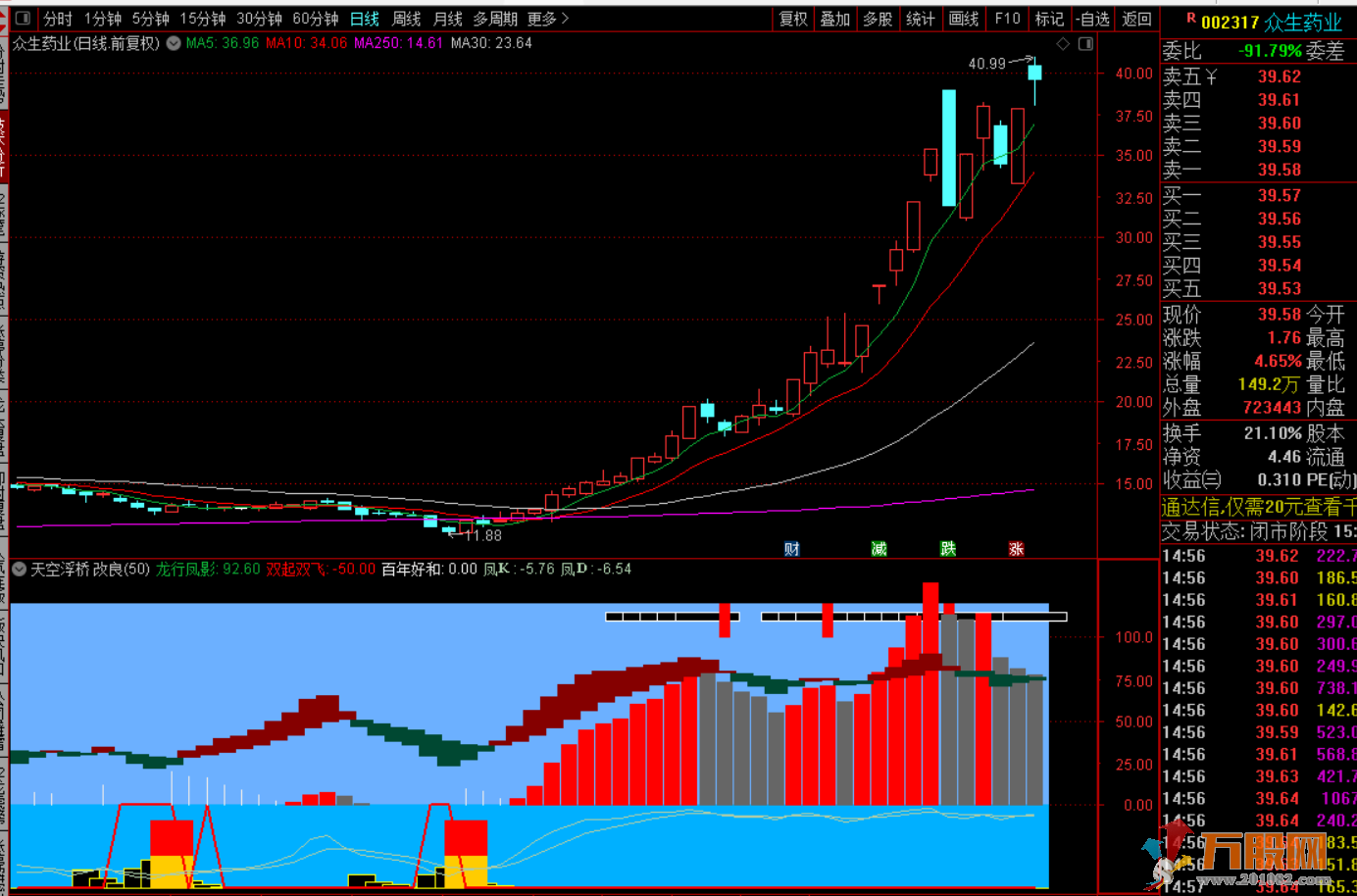Image resolution: width=1357 pixels, height=896 pixels.
Task: Switch to 月线 monthly chart
Action: pyautogui.click(x=447, y=19)
